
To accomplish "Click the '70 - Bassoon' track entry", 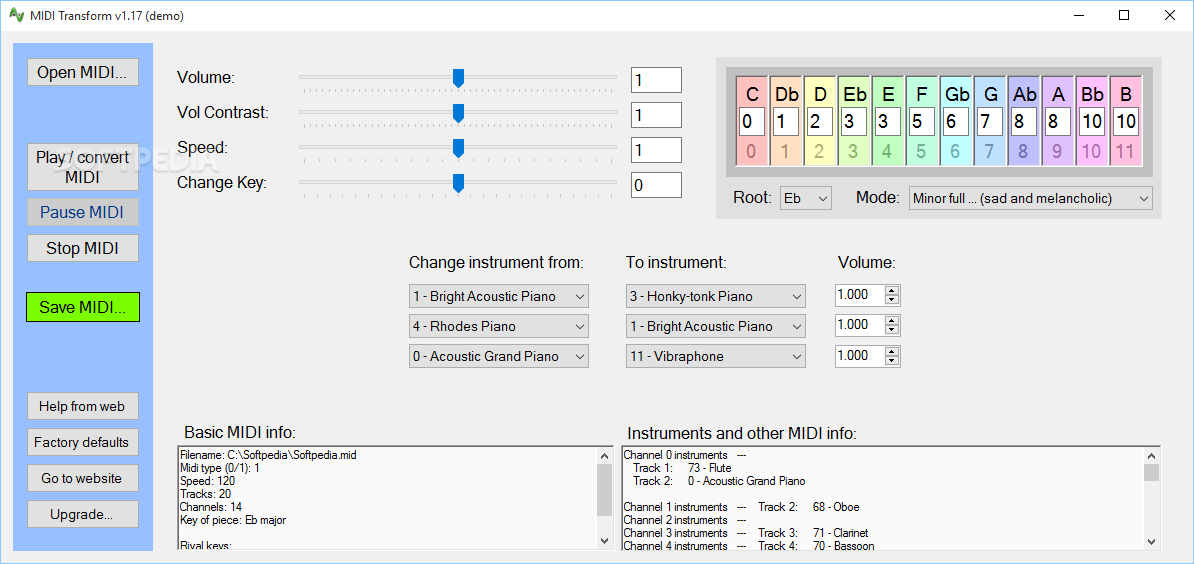I will (843, 546).
